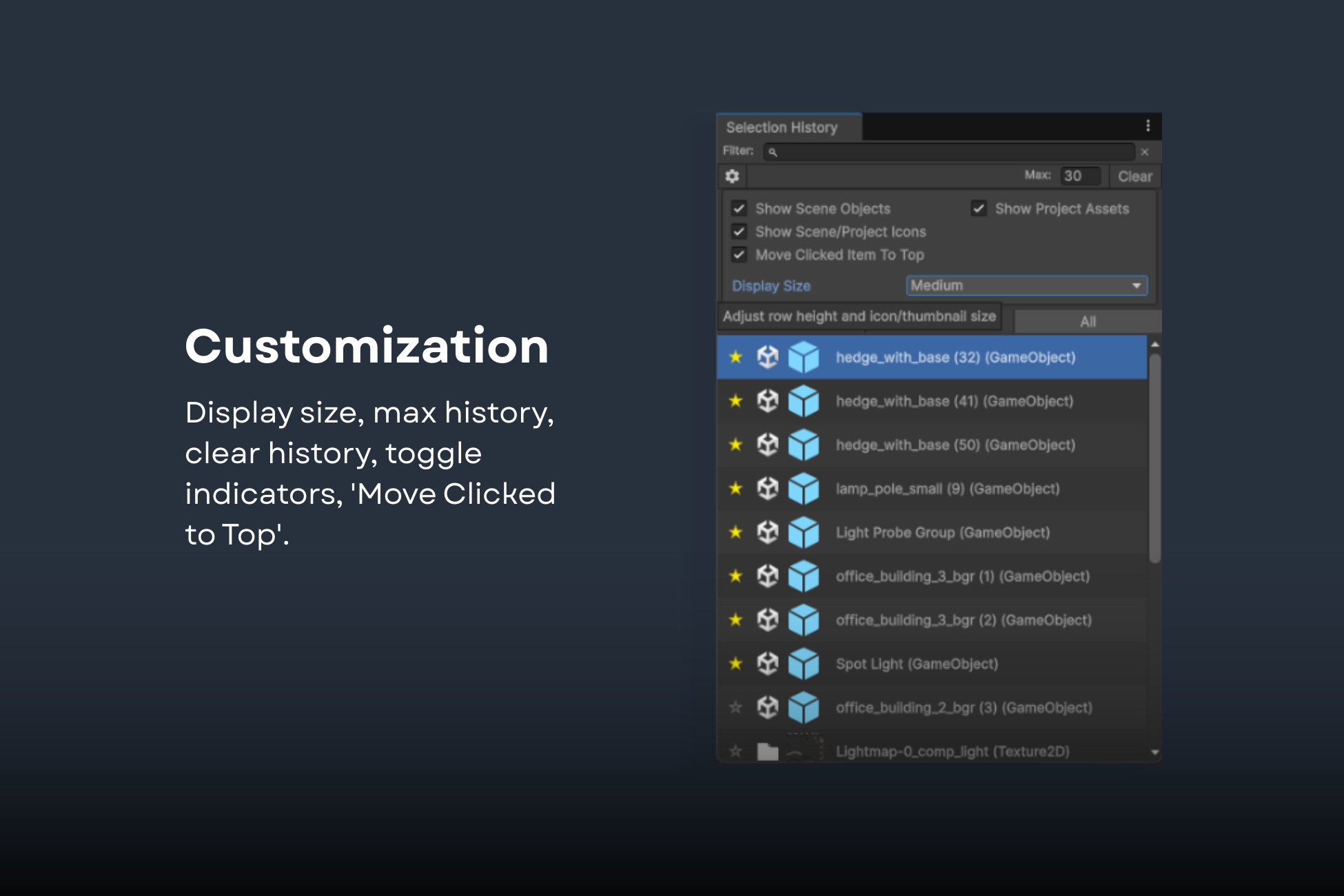Screen dimensions: 1344x896
Task: Click the star on Light Probe Group row
Action: pos(736,532)
